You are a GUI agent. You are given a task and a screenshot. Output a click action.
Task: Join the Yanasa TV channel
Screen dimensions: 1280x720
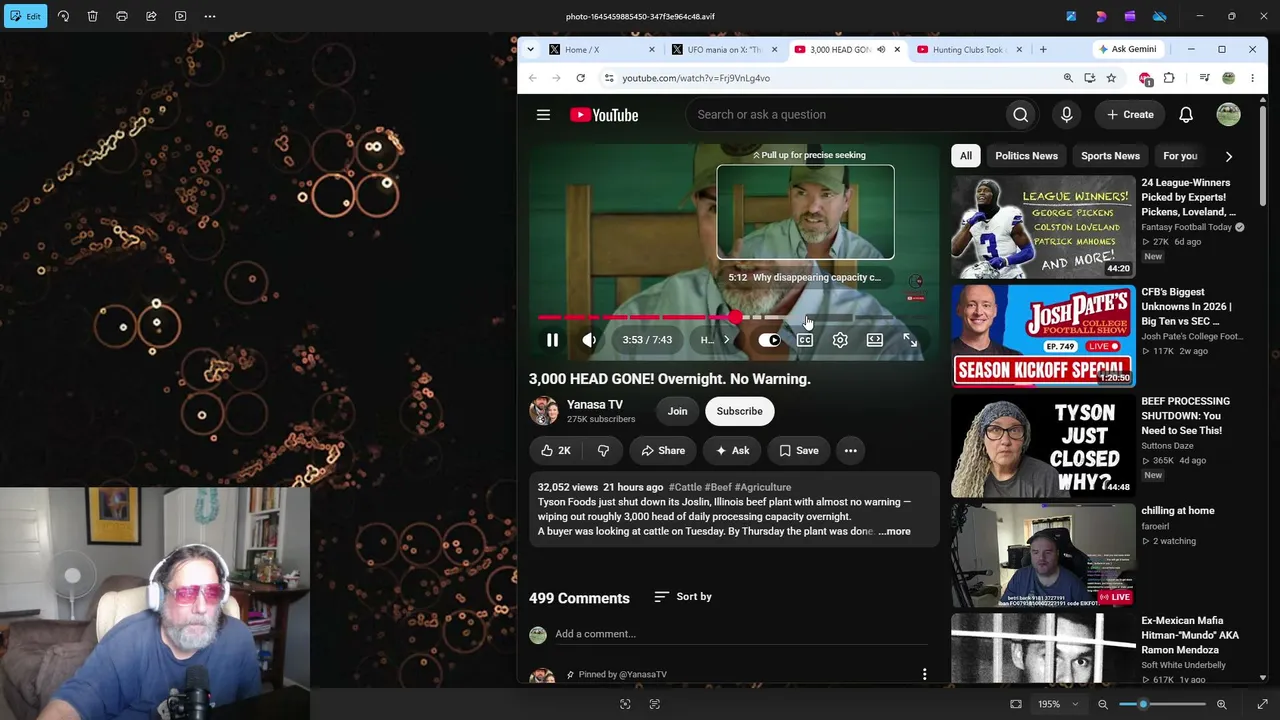[677, 411]
